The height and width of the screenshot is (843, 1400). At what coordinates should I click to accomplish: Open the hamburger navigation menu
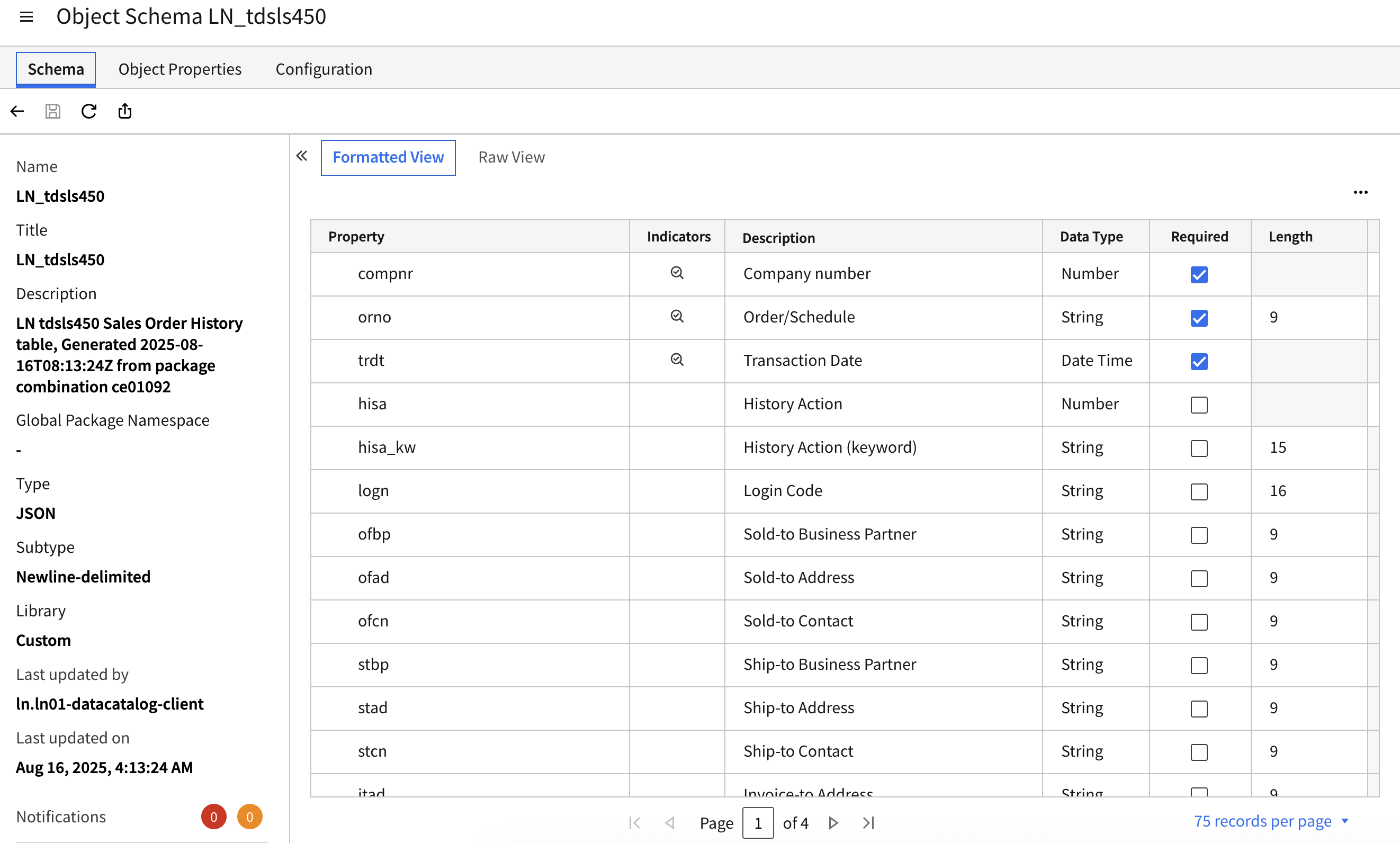coord(26,17)
